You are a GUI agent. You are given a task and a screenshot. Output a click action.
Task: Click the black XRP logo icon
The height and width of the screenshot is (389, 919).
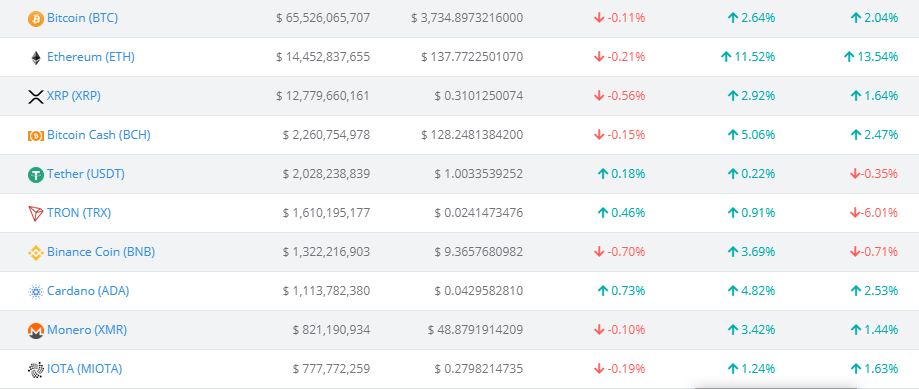[36, 97]
